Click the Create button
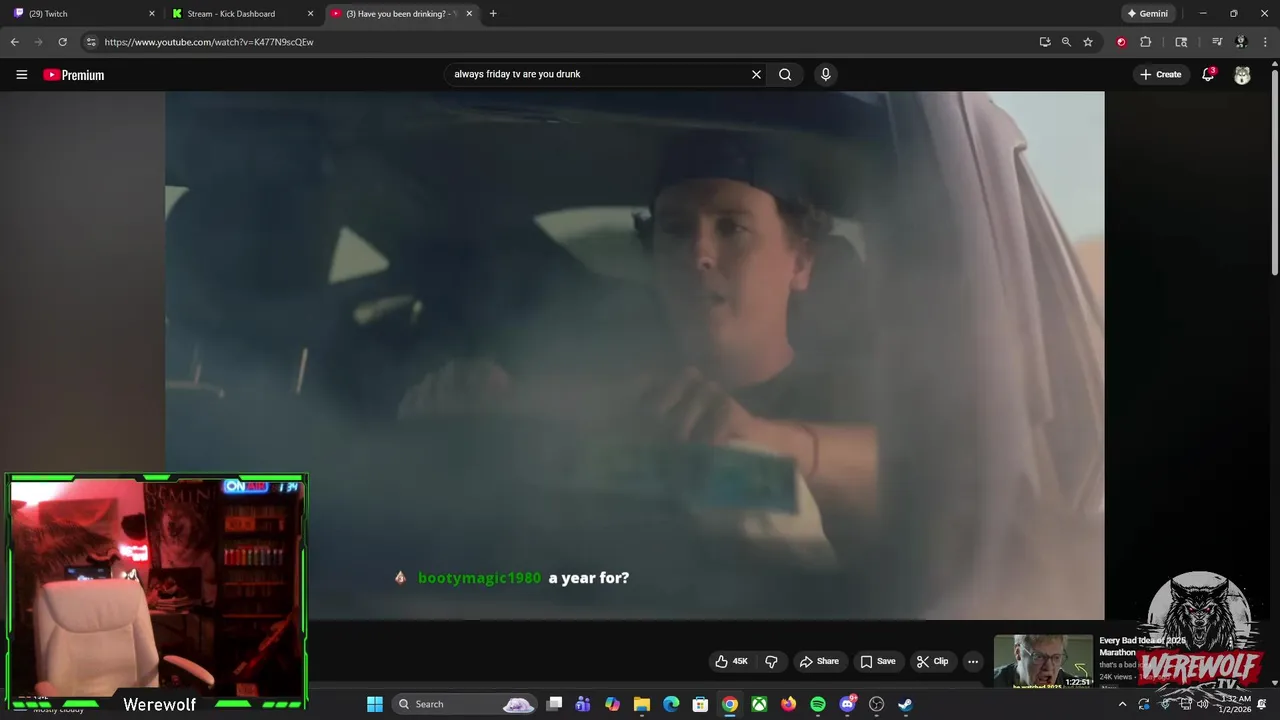The height and width of the screenshot is (720, 1280). pyautogui.click(x=1160, y=75)
